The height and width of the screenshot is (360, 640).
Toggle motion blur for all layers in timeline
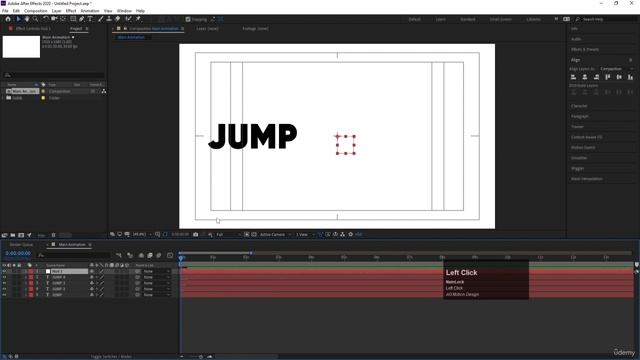click(x=159, y=255)
